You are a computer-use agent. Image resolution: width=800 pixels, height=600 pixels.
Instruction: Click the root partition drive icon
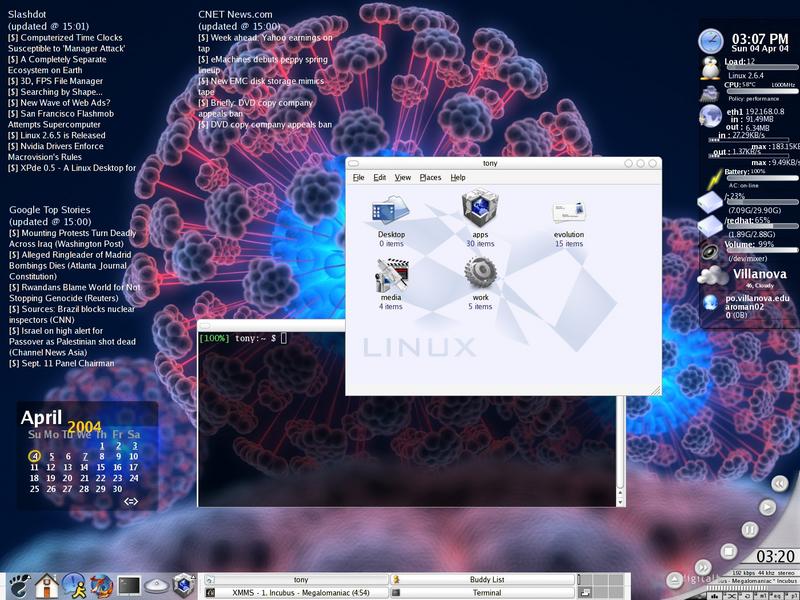click(x=710, y=203)
